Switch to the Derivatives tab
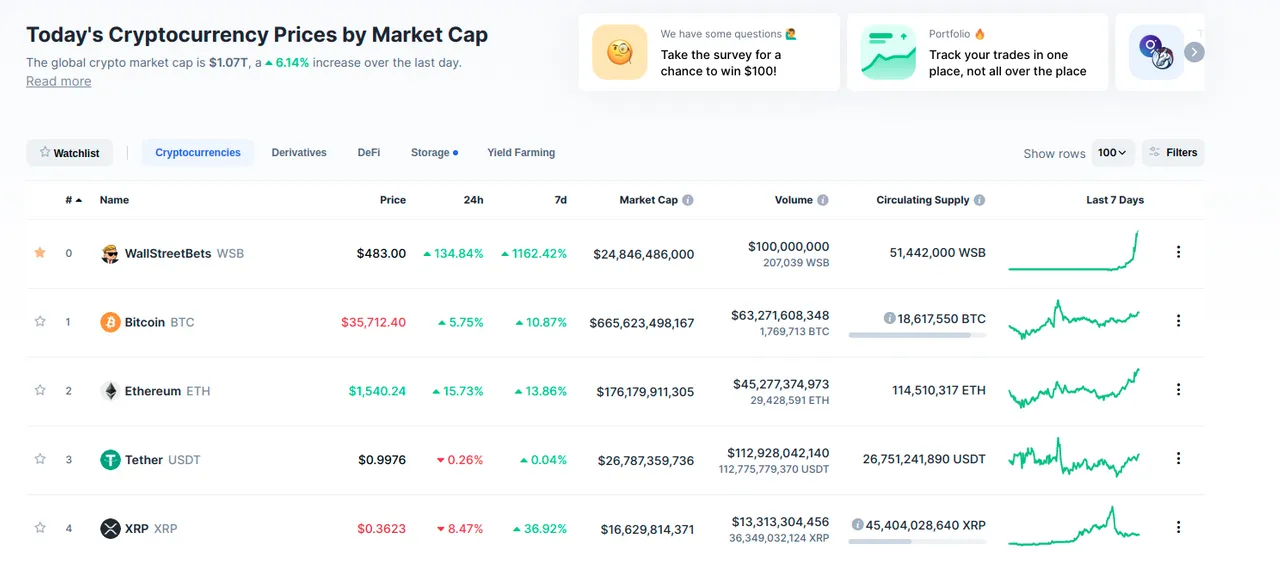 [x=299, y=153]
